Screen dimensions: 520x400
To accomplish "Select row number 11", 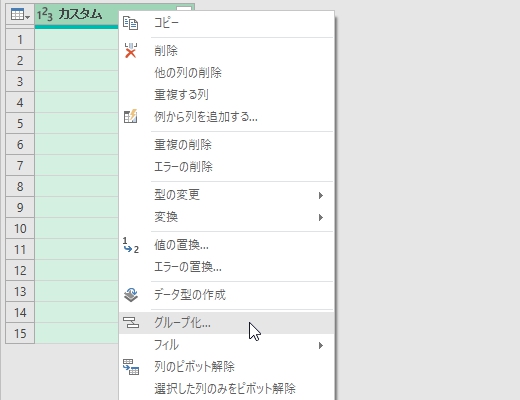I will tap(20, 250).
